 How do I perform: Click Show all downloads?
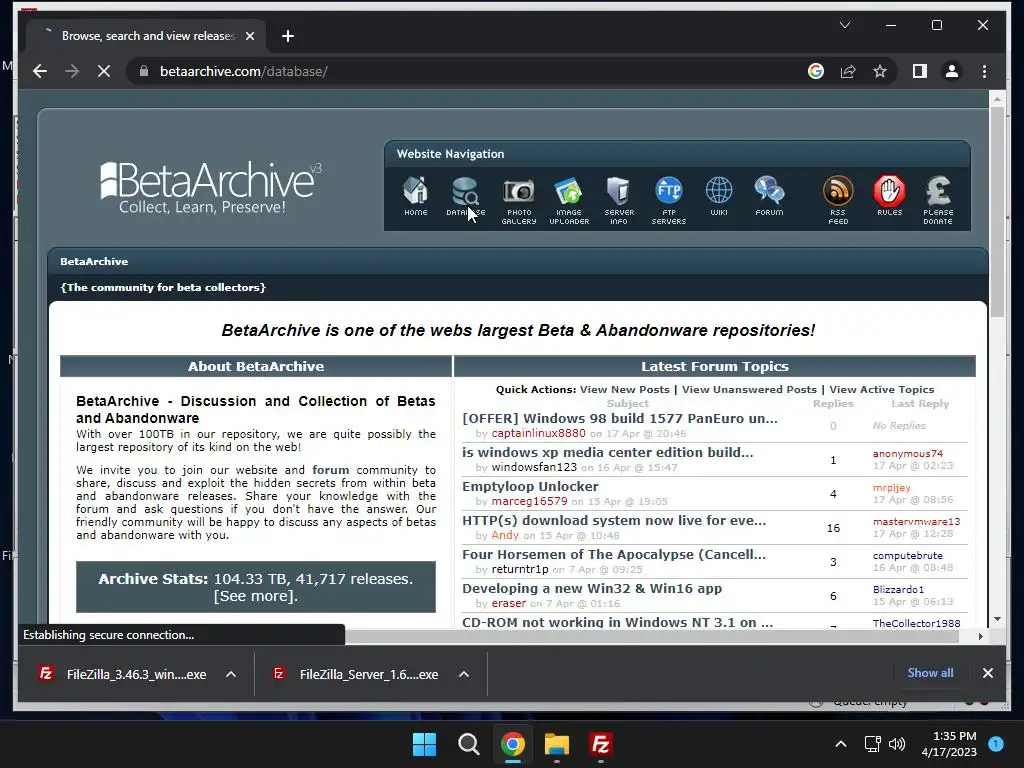tap(930, 673)
